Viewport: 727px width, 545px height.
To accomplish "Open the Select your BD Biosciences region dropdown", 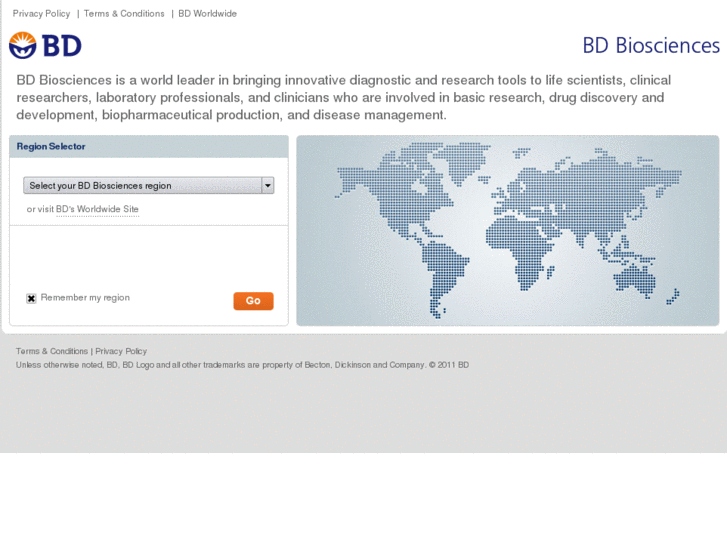I will 148,186.
